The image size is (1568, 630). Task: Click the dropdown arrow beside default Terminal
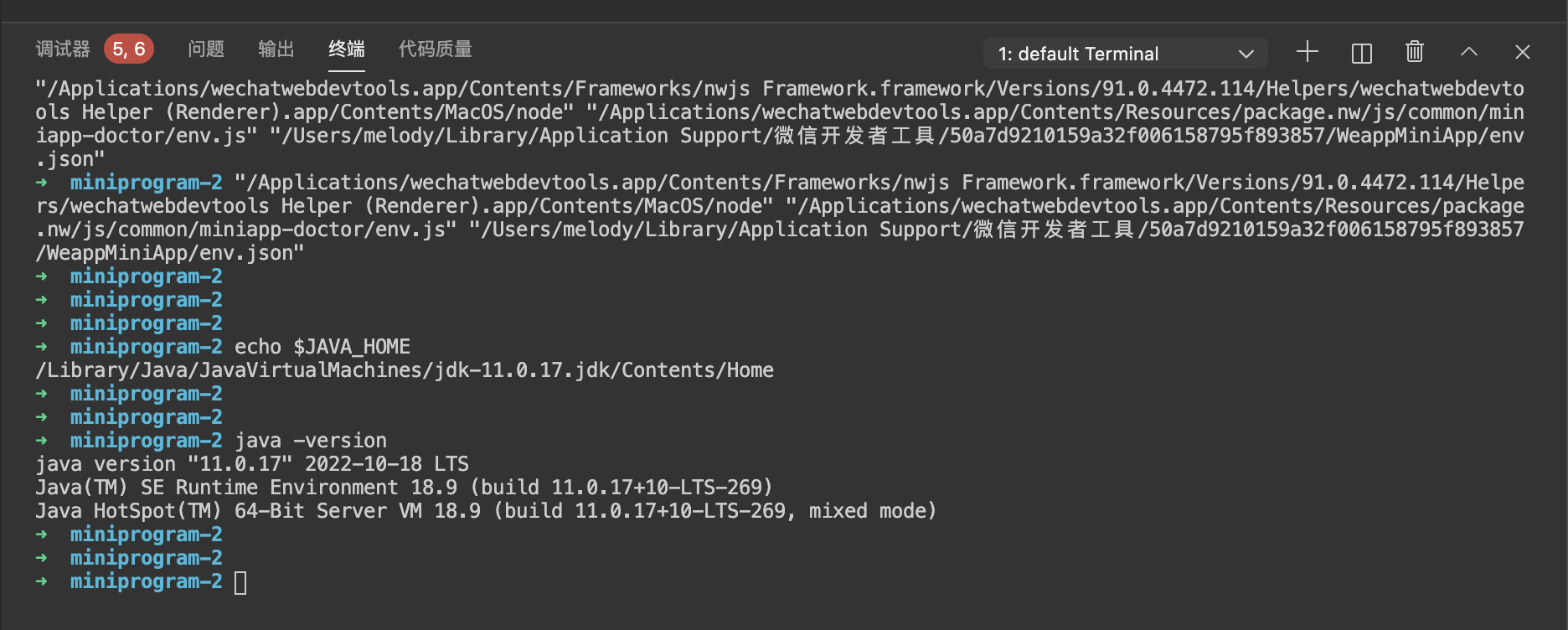[x=1246, y=54]
